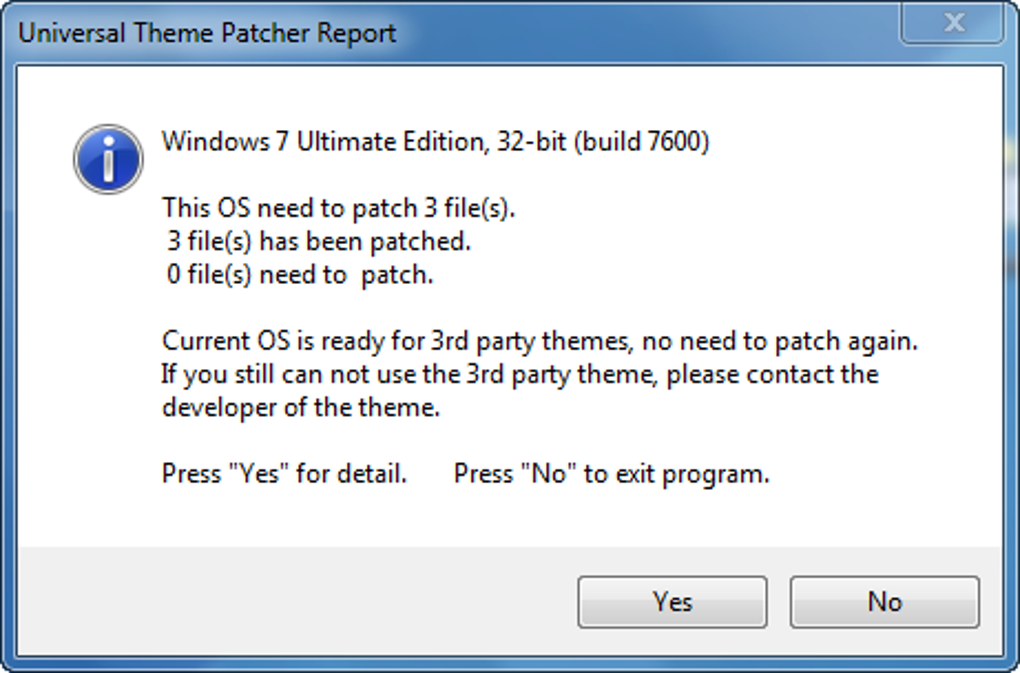
Task: Close the Universal Theme Patcher Report dialog
Action: 953,24
